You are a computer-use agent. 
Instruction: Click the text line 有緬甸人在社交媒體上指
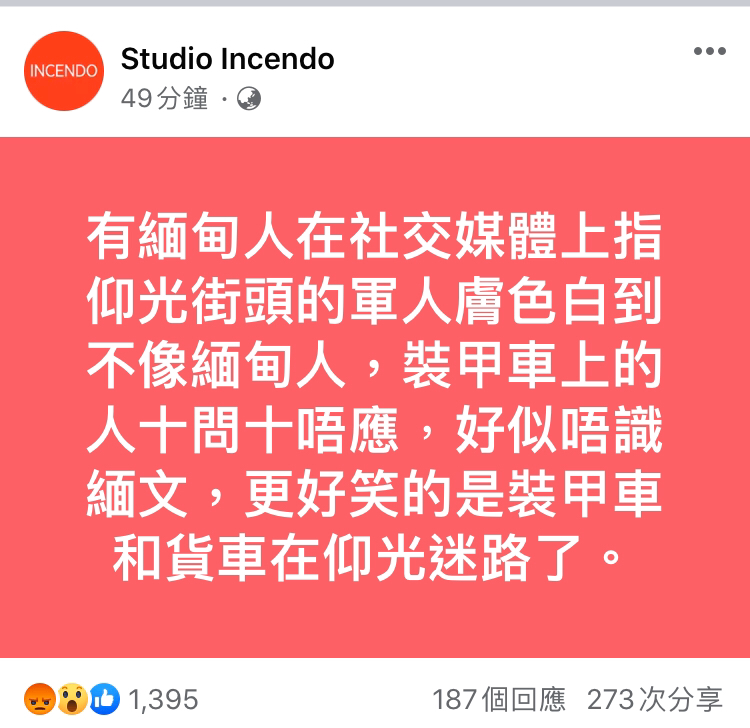375,236
